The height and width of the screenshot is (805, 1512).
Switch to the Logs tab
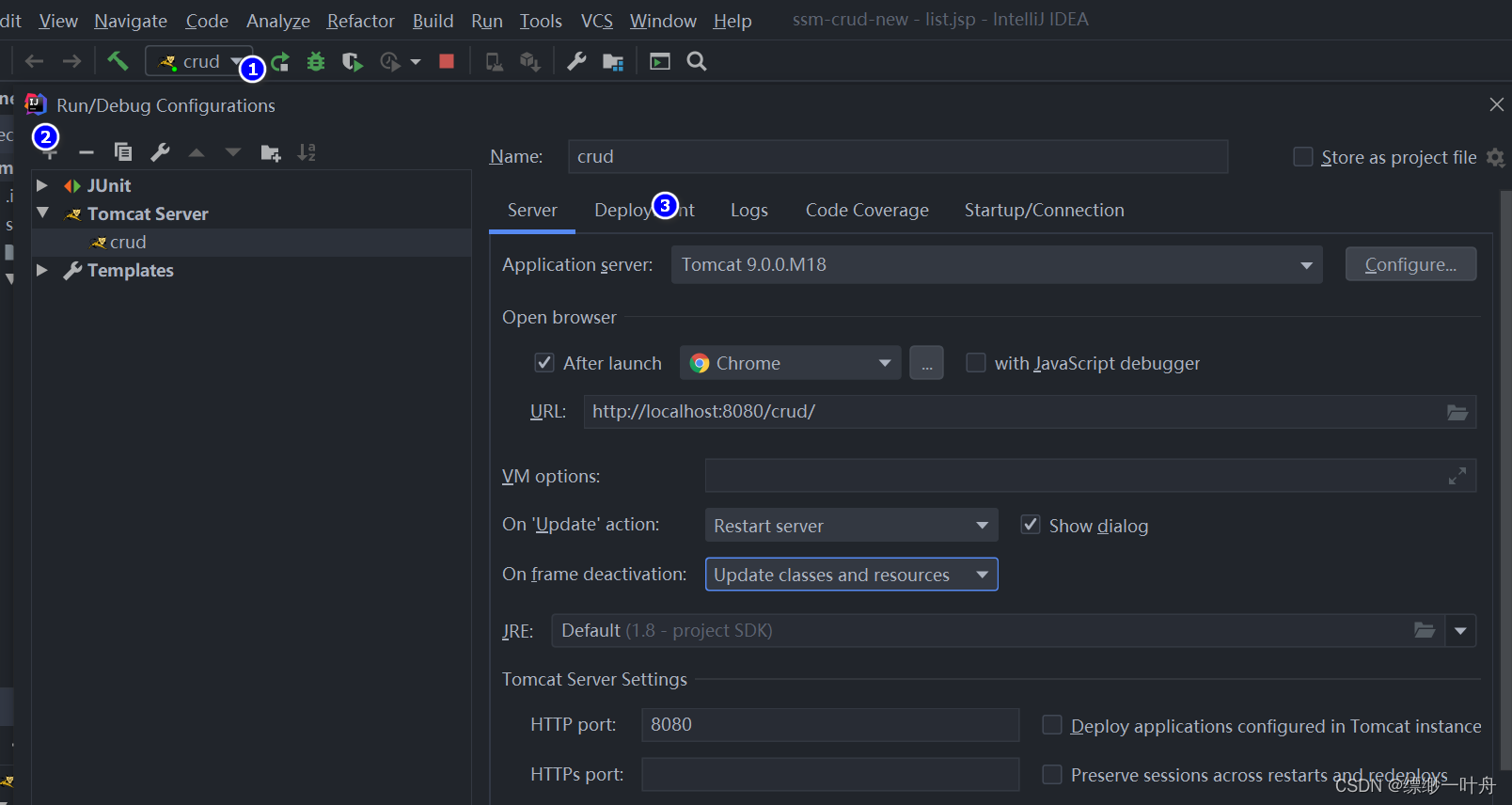(x=749, y=211)
